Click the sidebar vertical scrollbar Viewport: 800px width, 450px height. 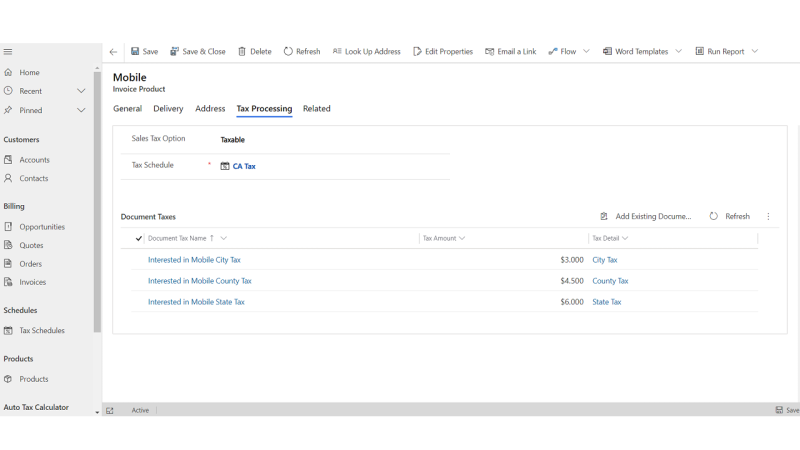(x=97, y=200)
